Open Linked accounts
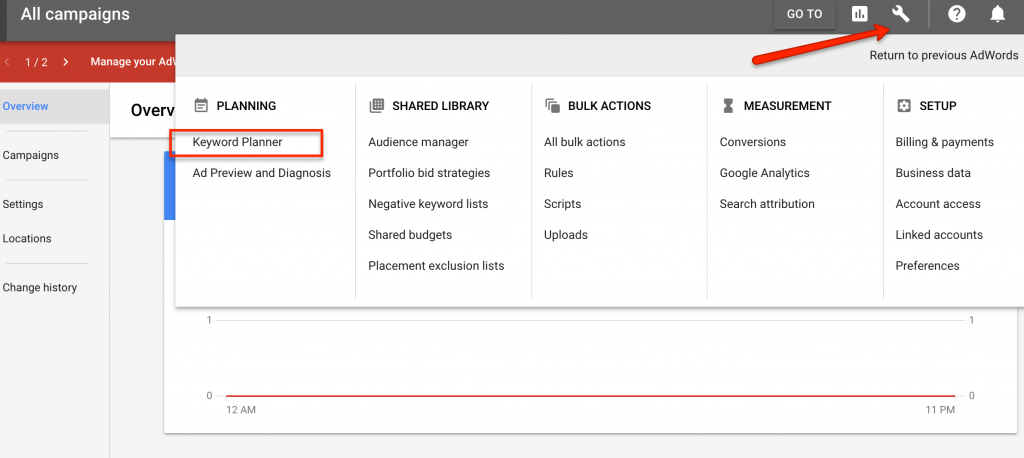This screenshot has width=1024, height=458. coord(939,235)
